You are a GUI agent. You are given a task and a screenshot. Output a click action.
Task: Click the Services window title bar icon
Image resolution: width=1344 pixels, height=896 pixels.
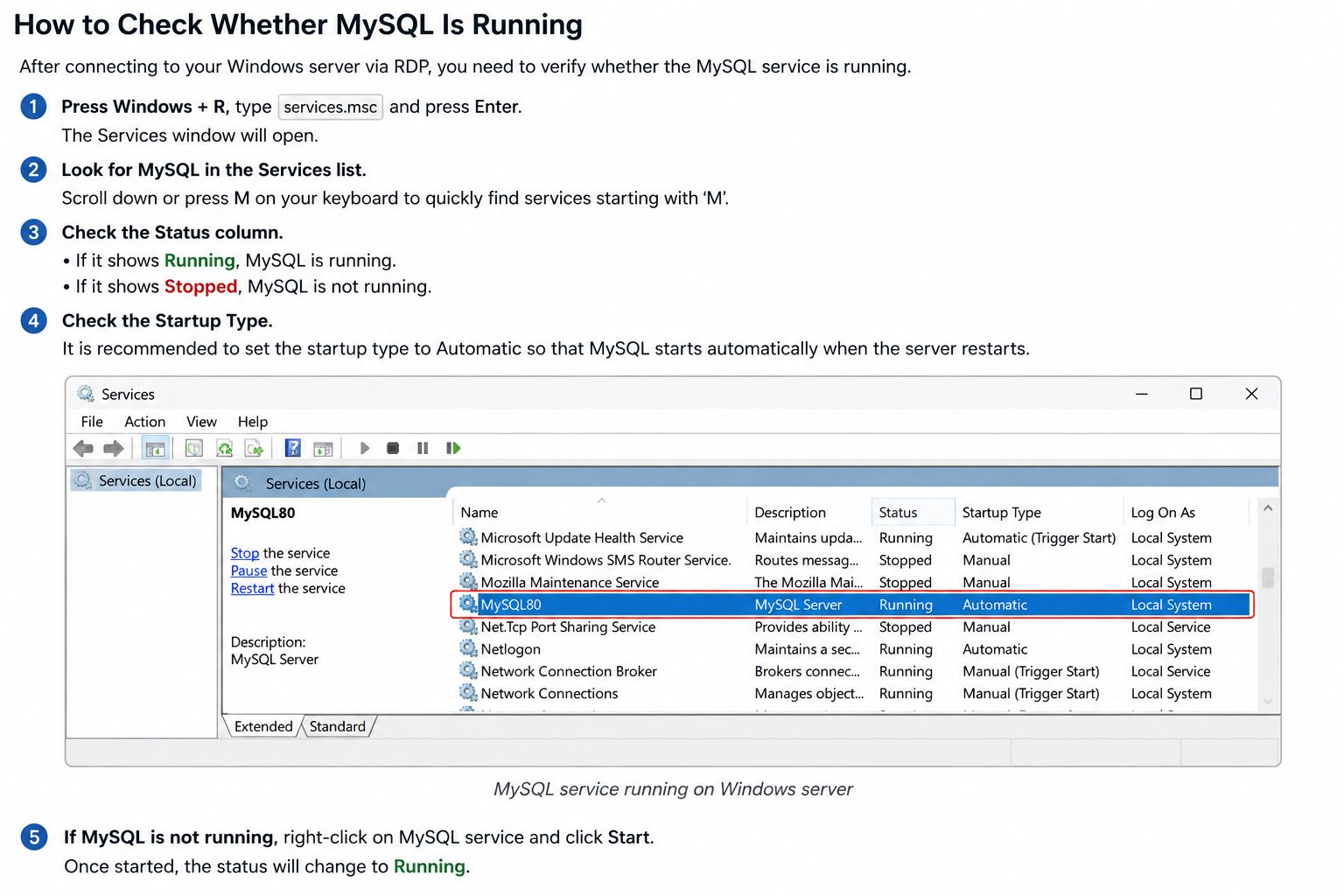click(86, 394)
